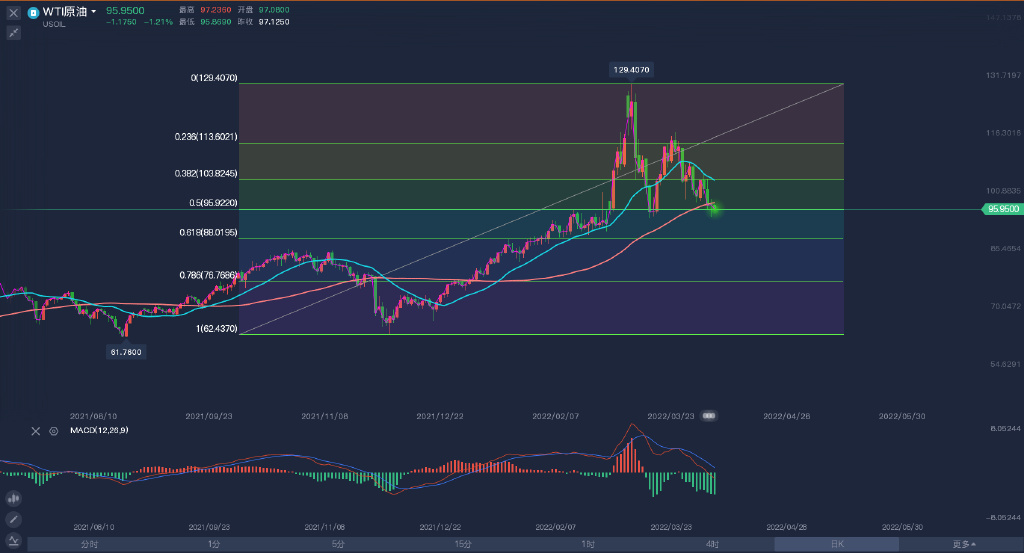Switch to the 1分 timeframe tab
Viewport: 1024px width, 553px height.
(214, 544)
